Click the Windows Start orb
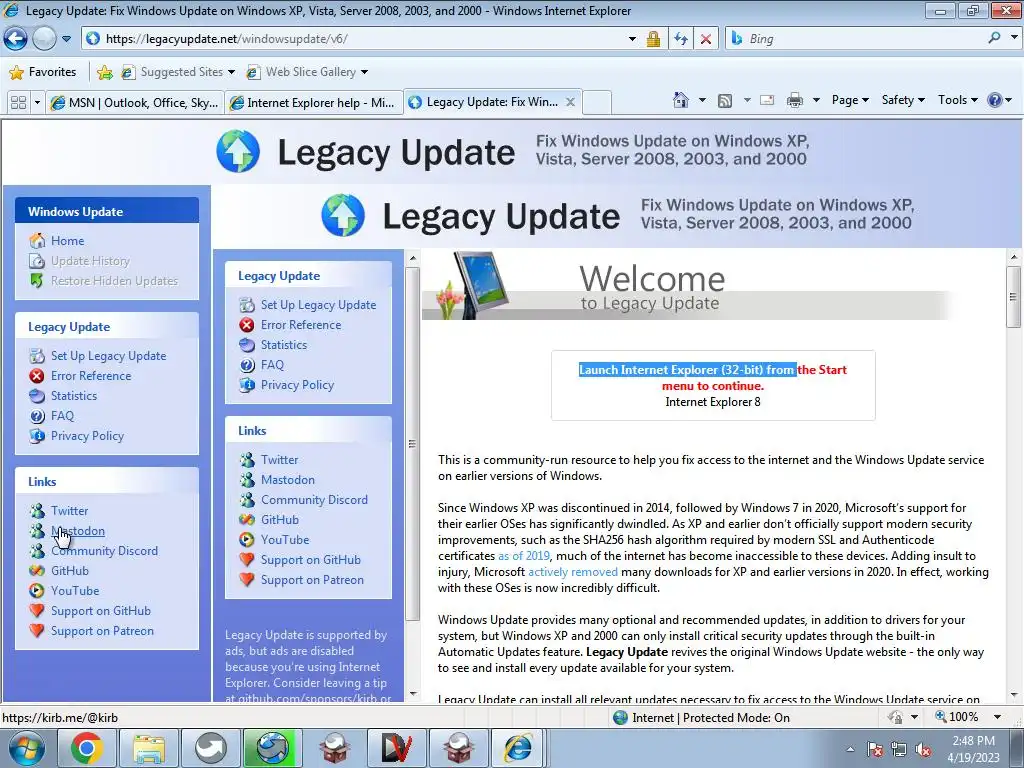The height and width of the screenshot is (768, 1024). [26, 748]
